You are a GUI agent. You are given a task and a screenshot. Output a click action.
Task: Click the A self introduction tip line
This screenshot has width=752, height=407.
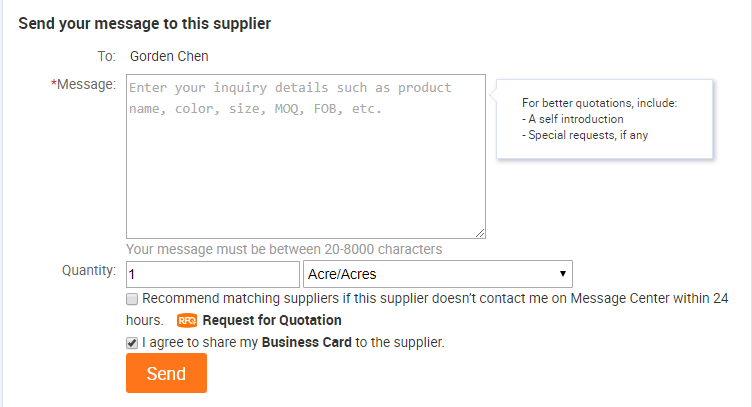point(573,119)
